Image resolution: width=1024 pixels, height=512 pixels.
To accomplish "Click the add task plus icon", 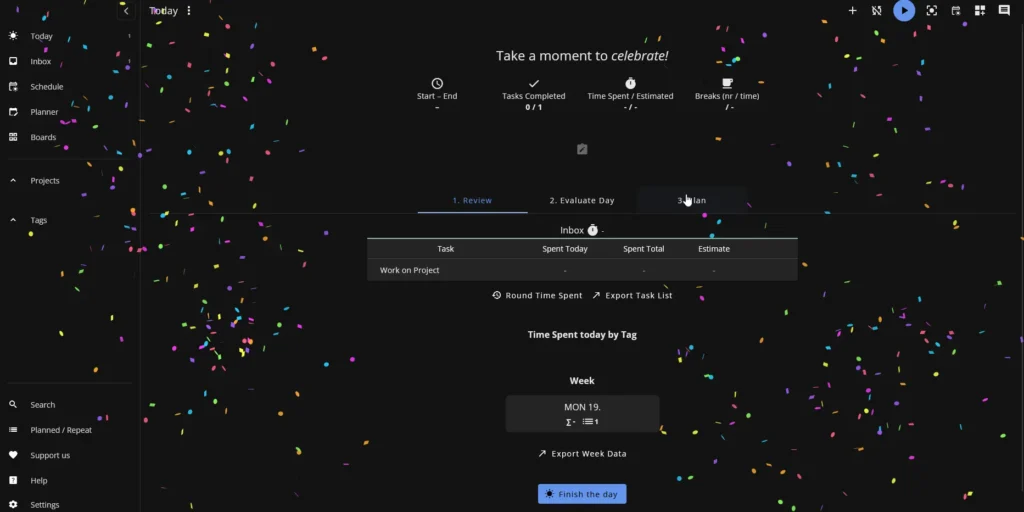I will 852,11.
